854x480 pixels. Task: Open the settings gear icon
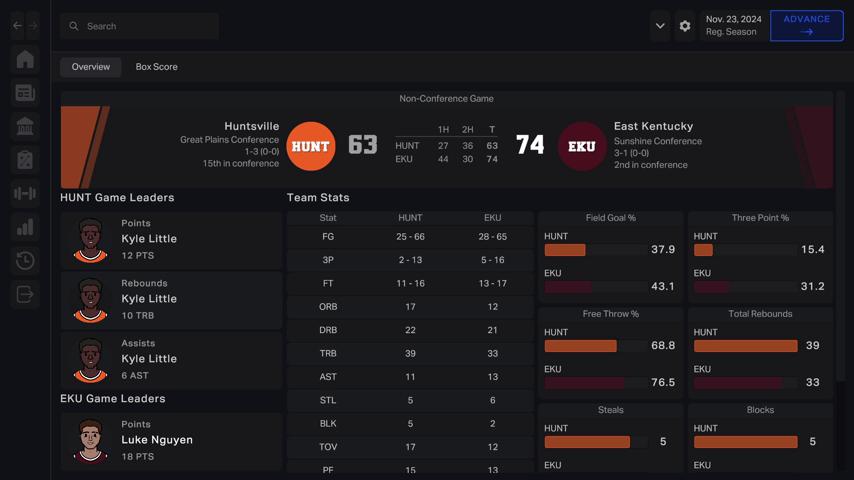click(x=685, y=26)
